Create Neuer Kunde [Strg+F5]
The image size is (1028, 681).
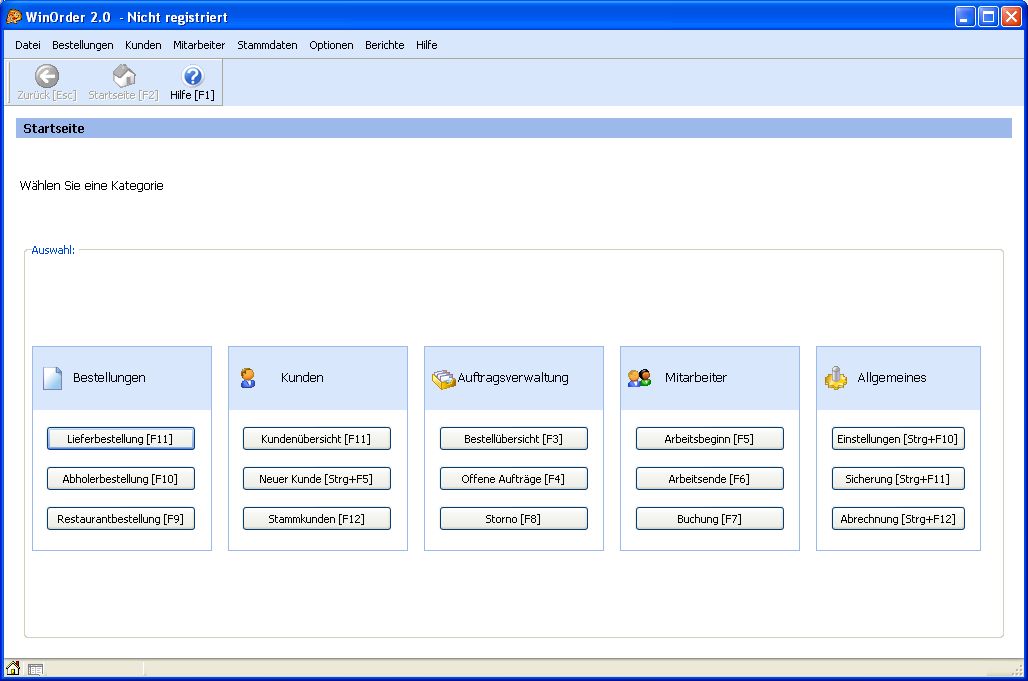(317, 478)
